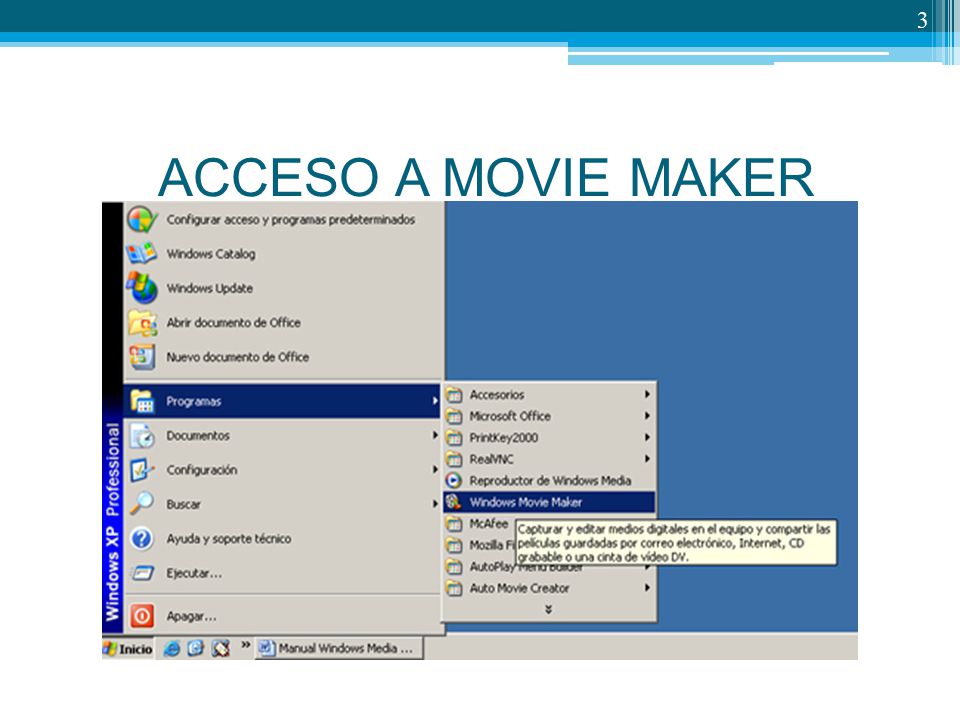Viewport: 960px width, 720px height.
Task: Launch Windows Update via its globe icon
Action: click(141, 288)
